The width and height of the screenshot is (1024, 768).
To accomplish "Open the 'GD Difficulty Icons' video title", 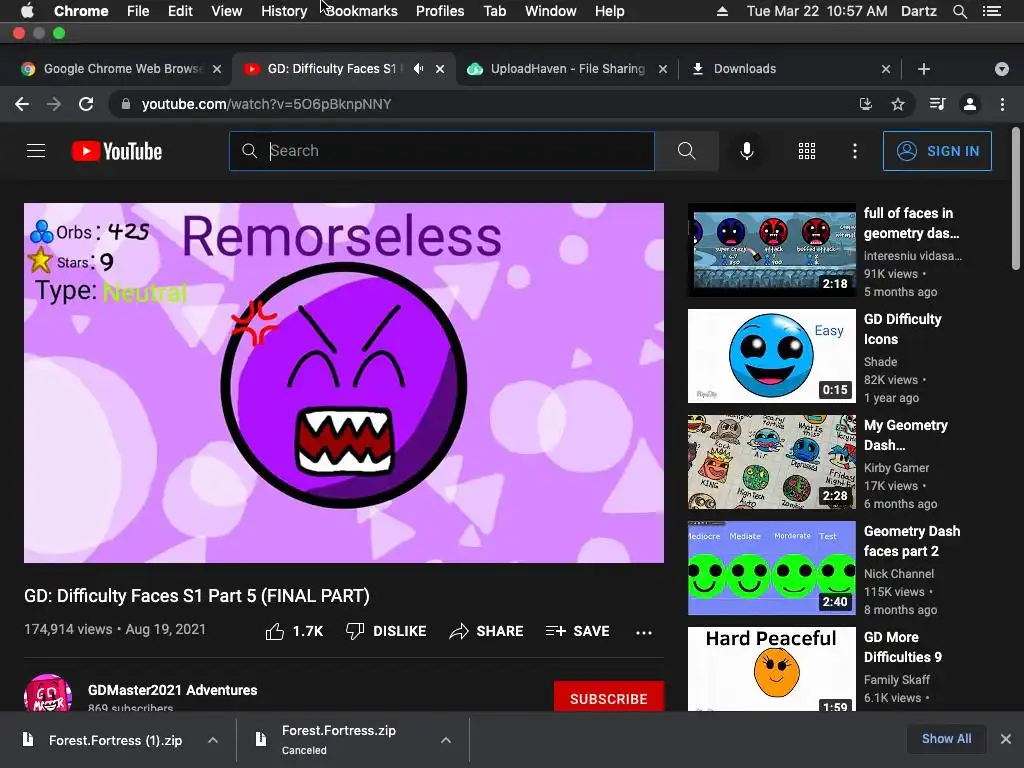I will [903, 329].
